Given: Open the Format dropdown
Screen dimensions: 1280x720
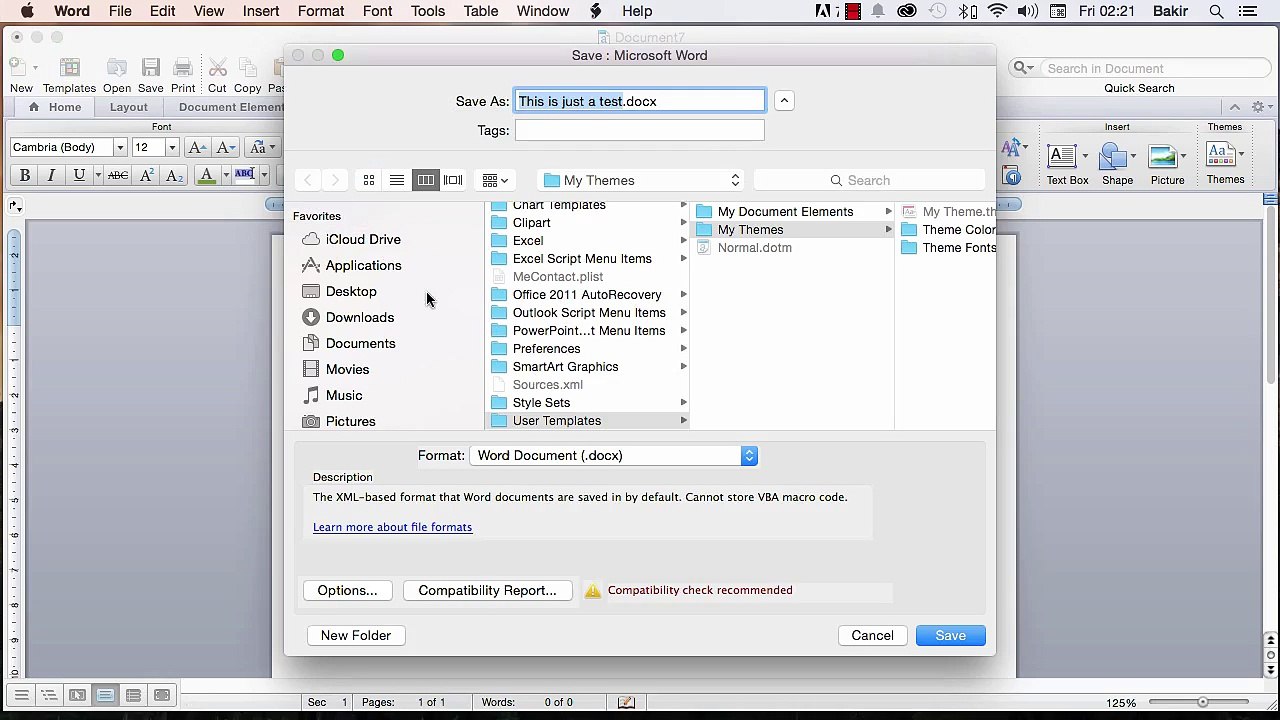Looking at the screenshot, I should (x=613, y=455).
